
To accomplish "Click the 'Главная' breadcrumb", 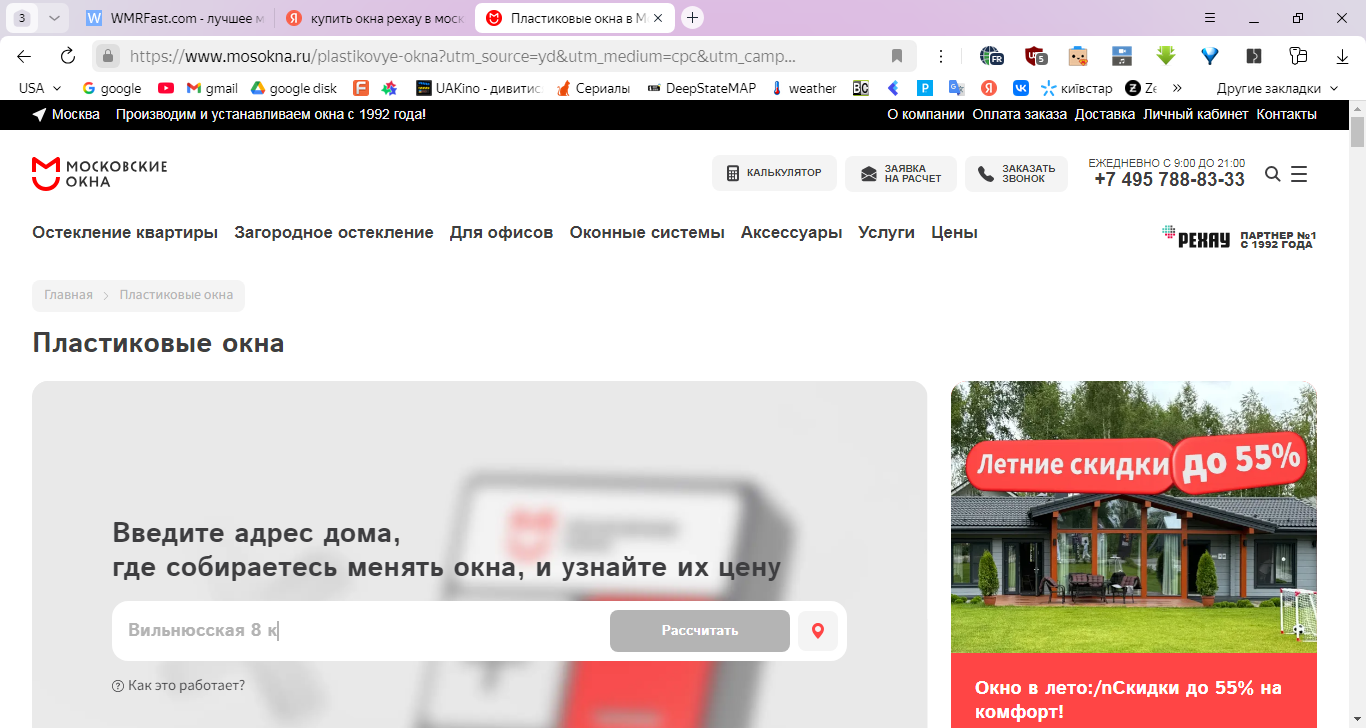I will click(68, 295).
